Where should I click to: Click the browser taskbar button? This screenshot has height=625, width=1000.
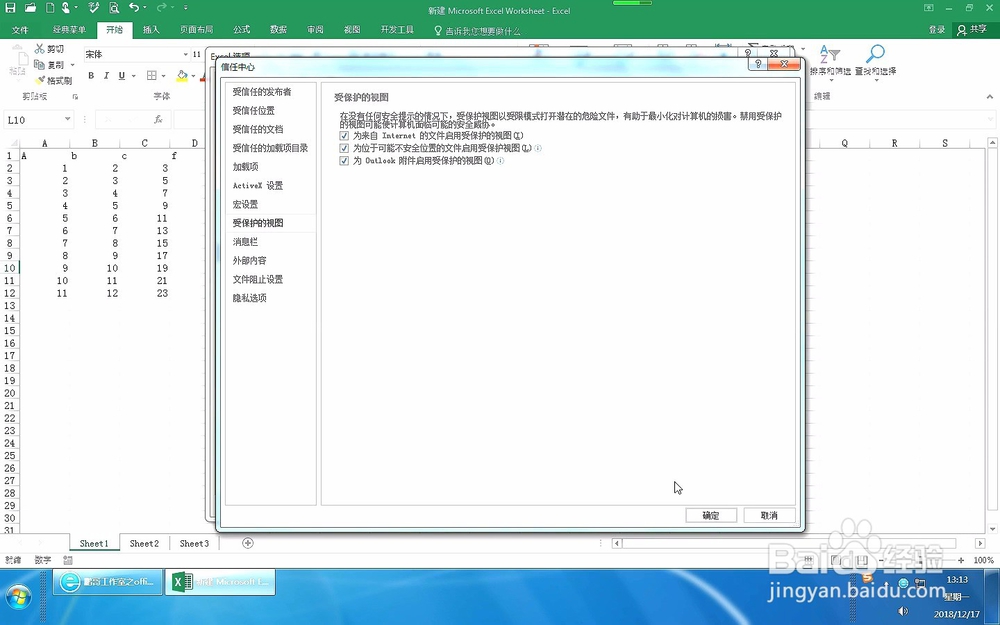tap(107, 582)
